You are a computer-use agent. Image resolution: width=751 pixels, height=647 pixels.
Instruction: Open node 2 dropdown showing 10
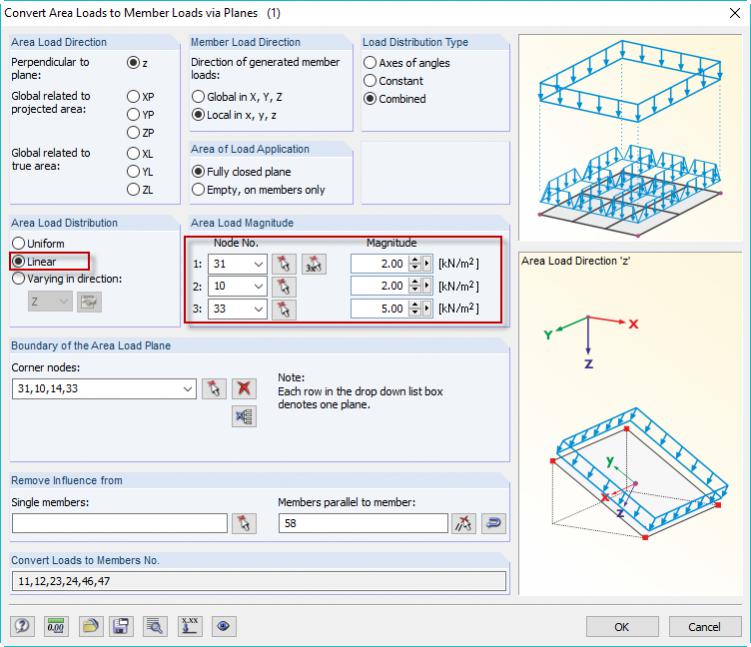(x=259, y=286)
